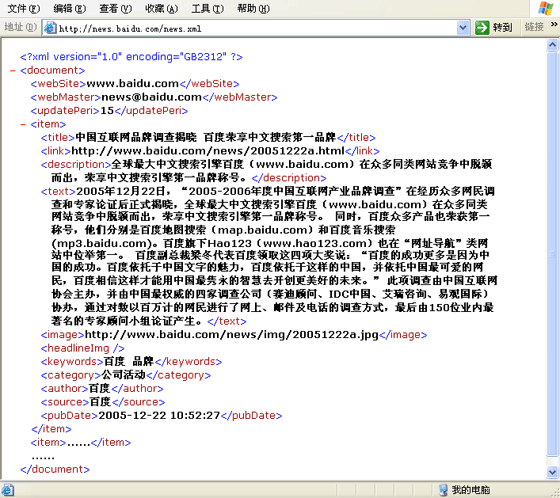Viewport: 560px width, 498px height.
Task: Click the green 转到 go arrow icon
Action: (482, 28)
